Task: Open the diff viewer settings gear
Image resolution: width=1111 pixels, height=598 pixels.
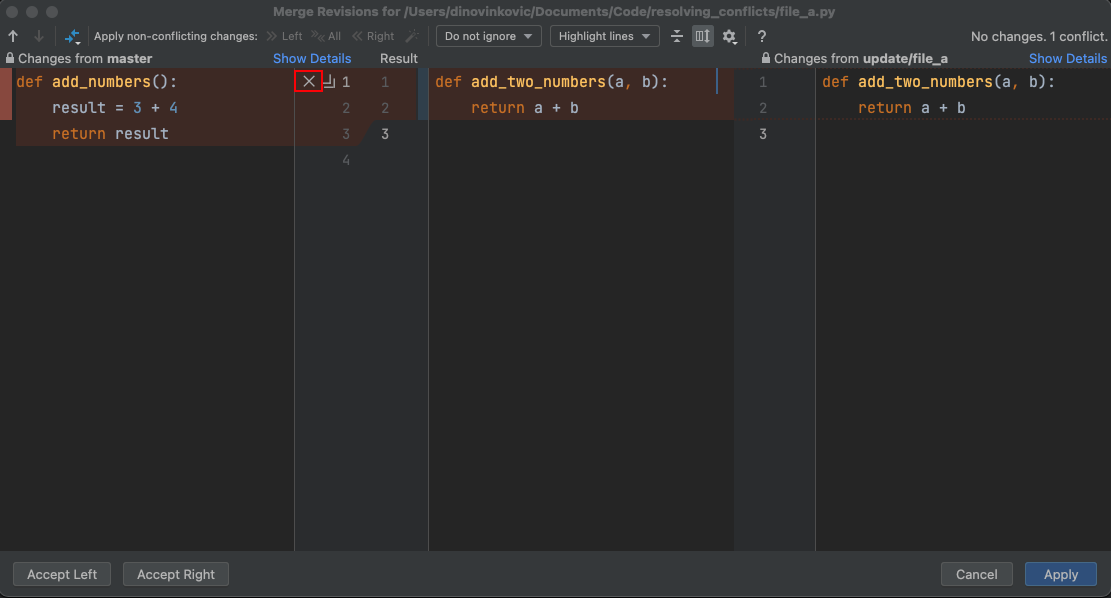Action: (x=729, y=36)
